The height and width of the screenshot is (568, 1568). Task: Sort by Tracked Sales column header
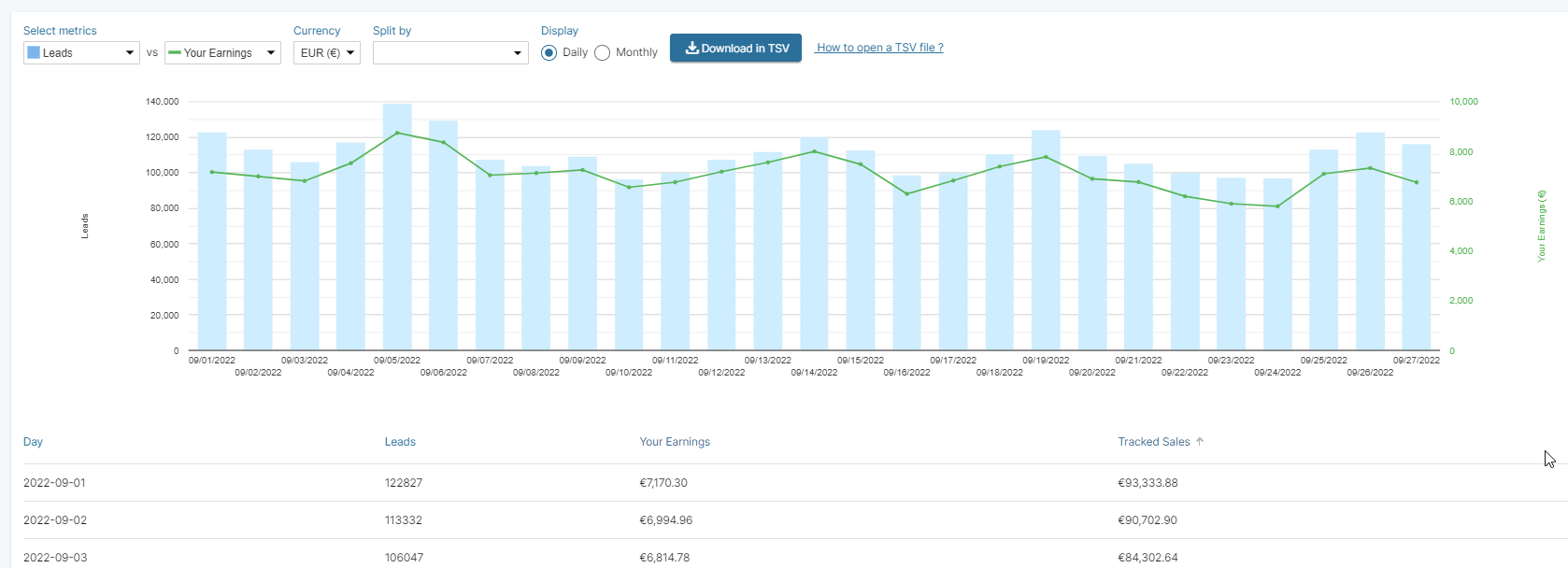1154,442
